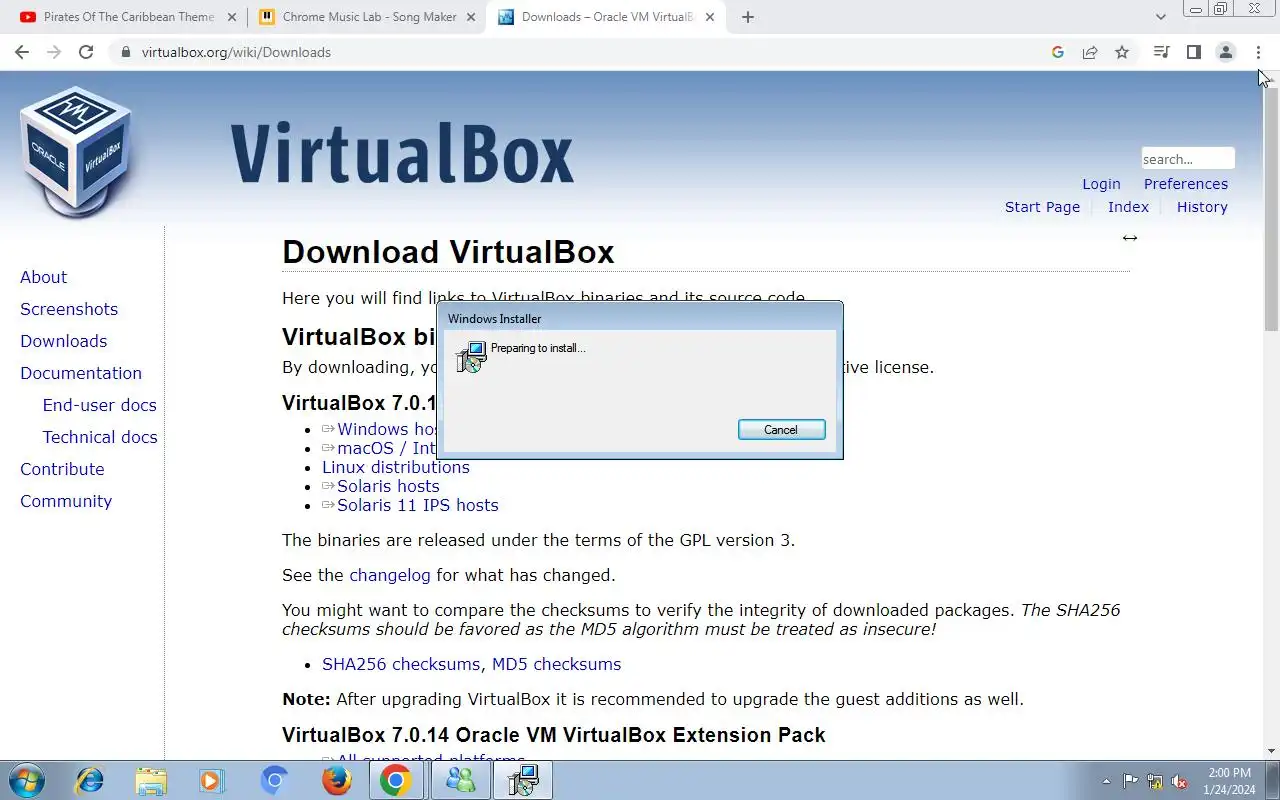This screenshot has width=1280, height=800.
Task: Open Solaris 11 IPS hosts link
Action: 417,505
